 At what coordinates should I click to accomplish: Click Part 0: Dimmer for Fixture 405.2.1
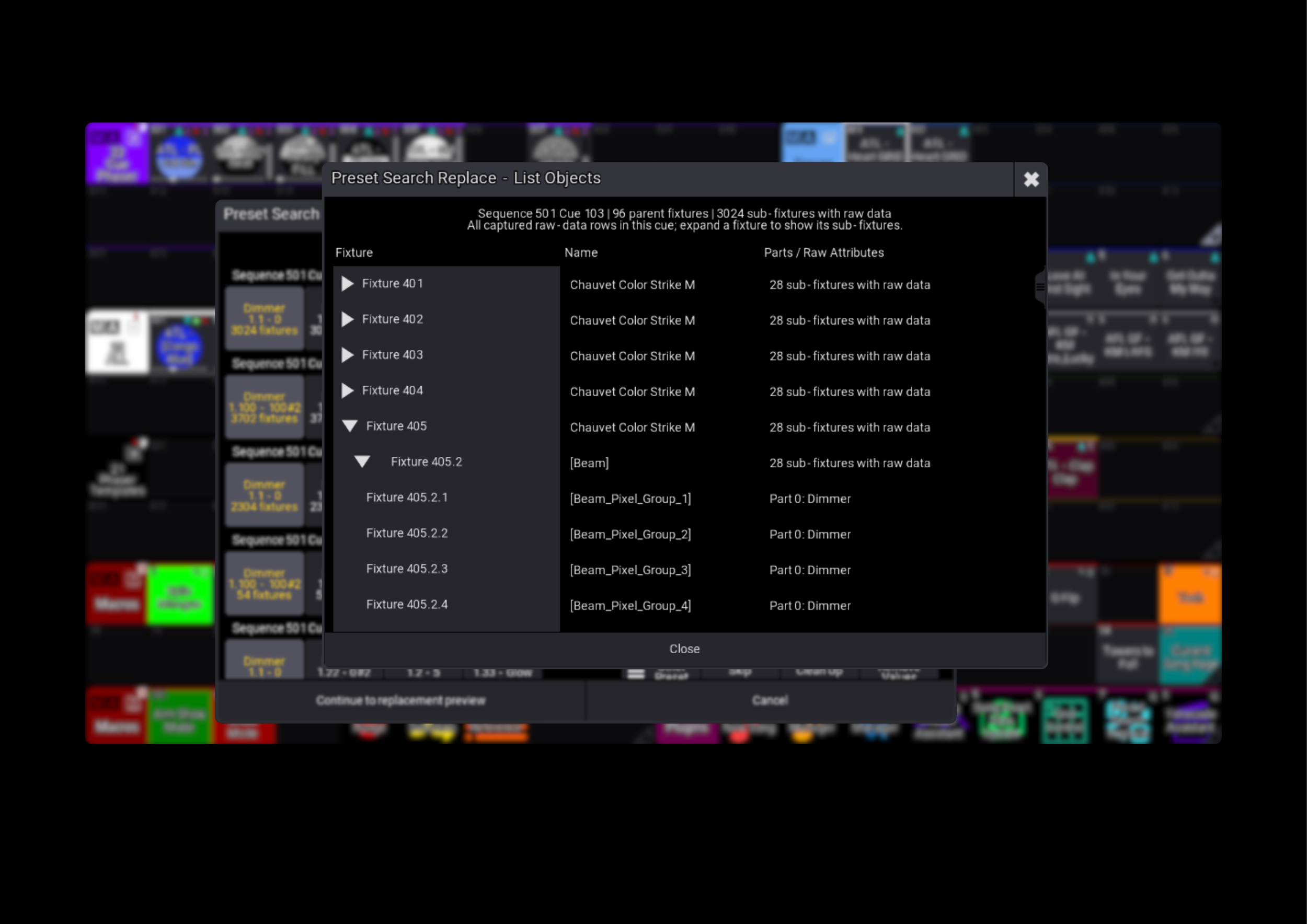pyautogui.click(x=810, y=499)
